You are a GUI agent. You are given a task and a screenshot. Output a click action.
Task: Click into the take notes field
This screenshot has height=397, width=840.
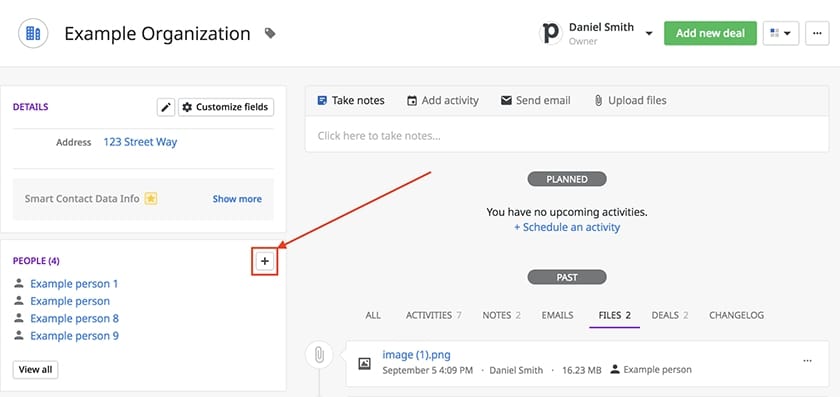[x=567, y=136]
